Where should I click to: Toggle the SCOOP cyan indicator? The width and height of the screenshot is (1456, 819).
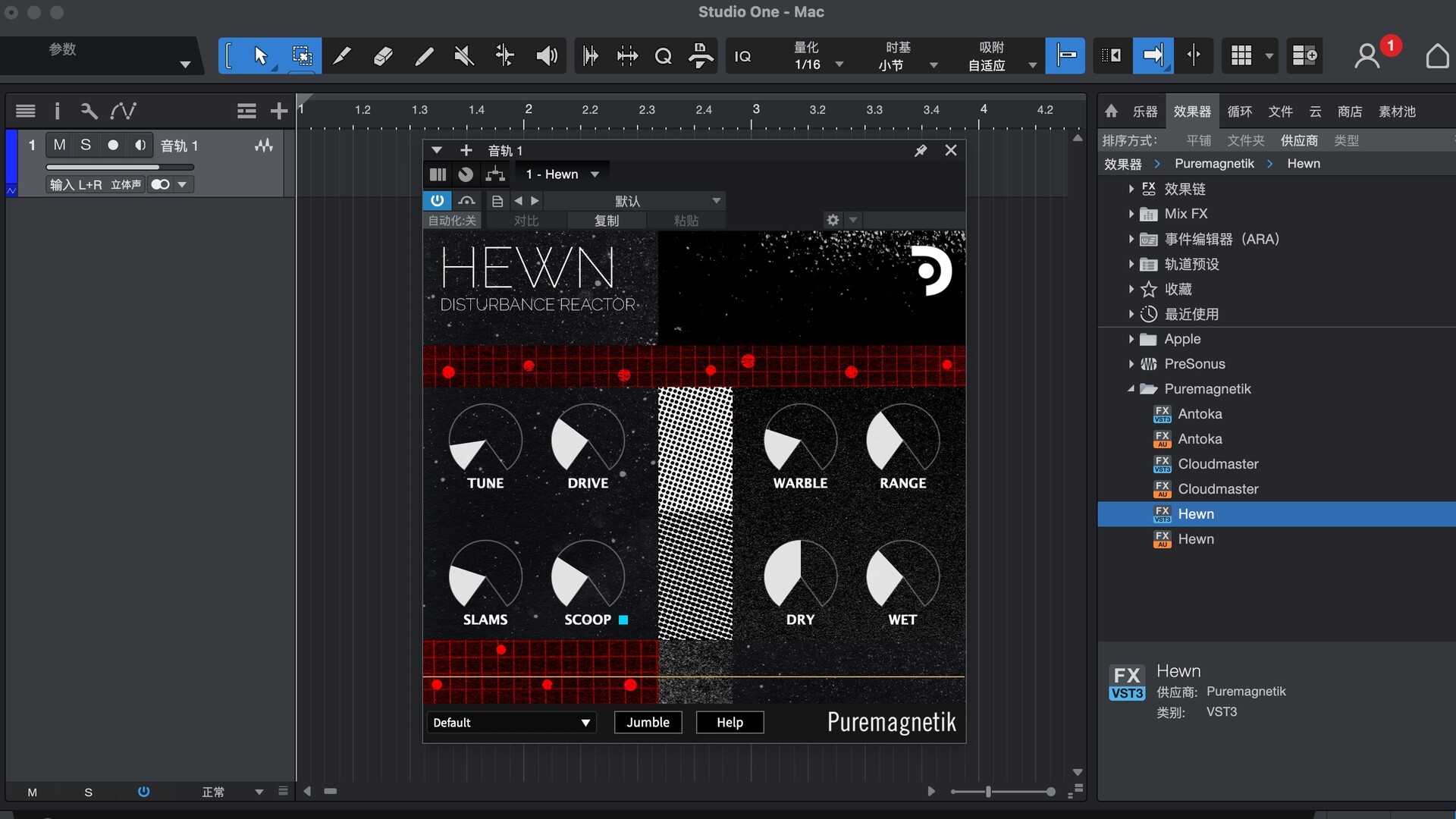(623, 620)
